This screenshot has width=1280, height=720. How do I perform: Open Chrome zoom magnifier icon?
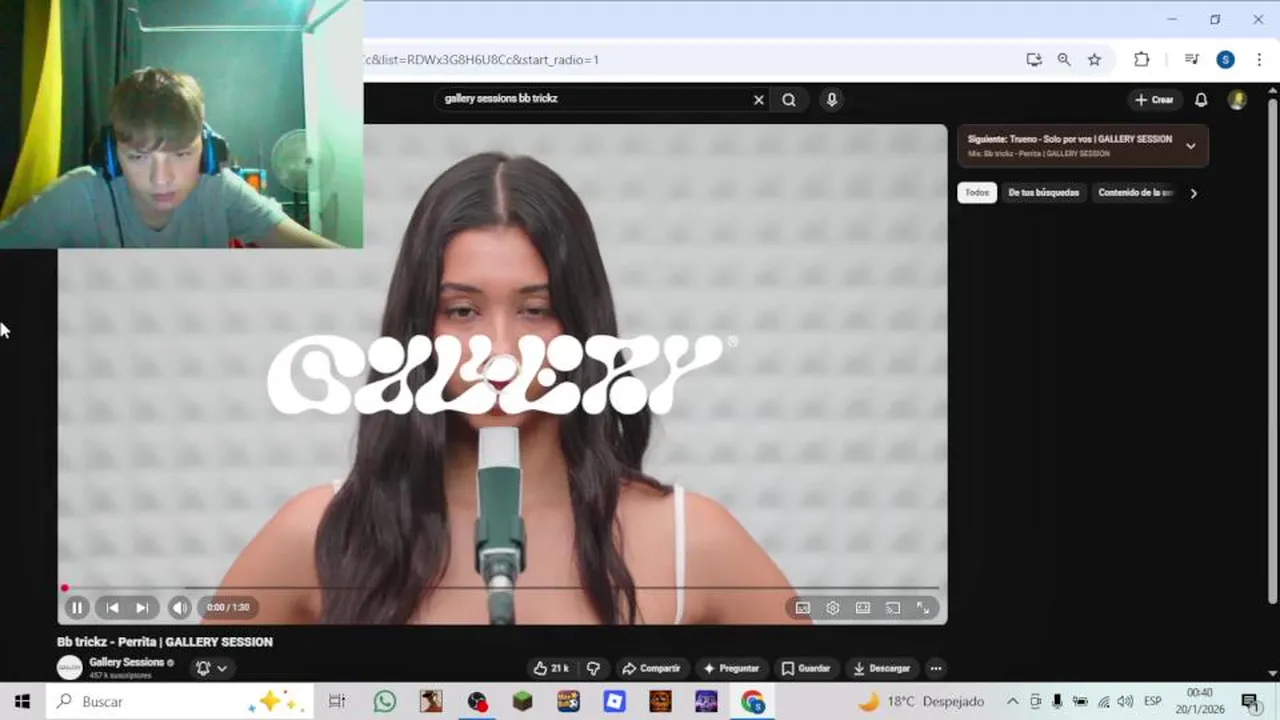click(1064, 60)
